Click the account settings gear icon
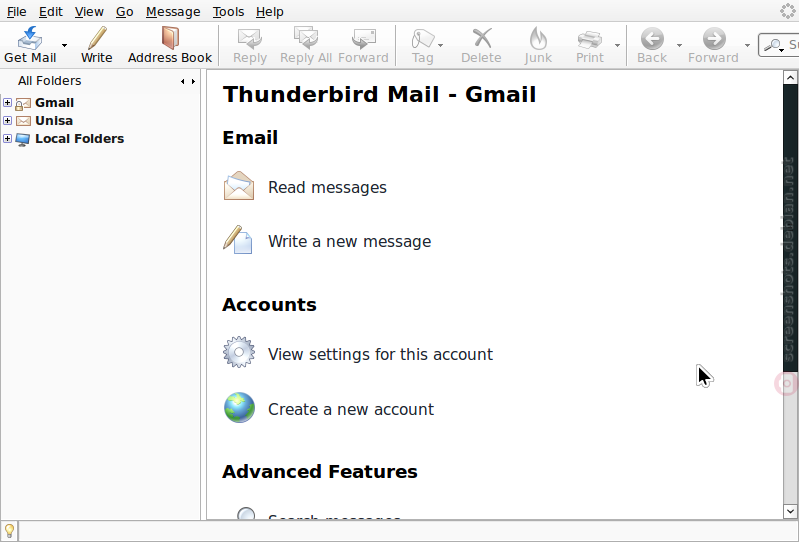This screenshot has width=799, height=542. 238,351
